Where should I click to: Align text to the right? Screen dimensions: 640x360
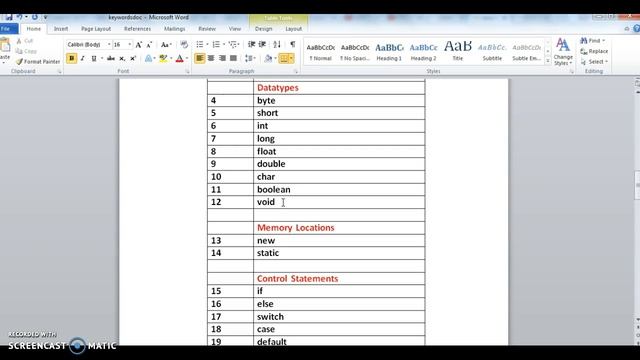(222, 58)
